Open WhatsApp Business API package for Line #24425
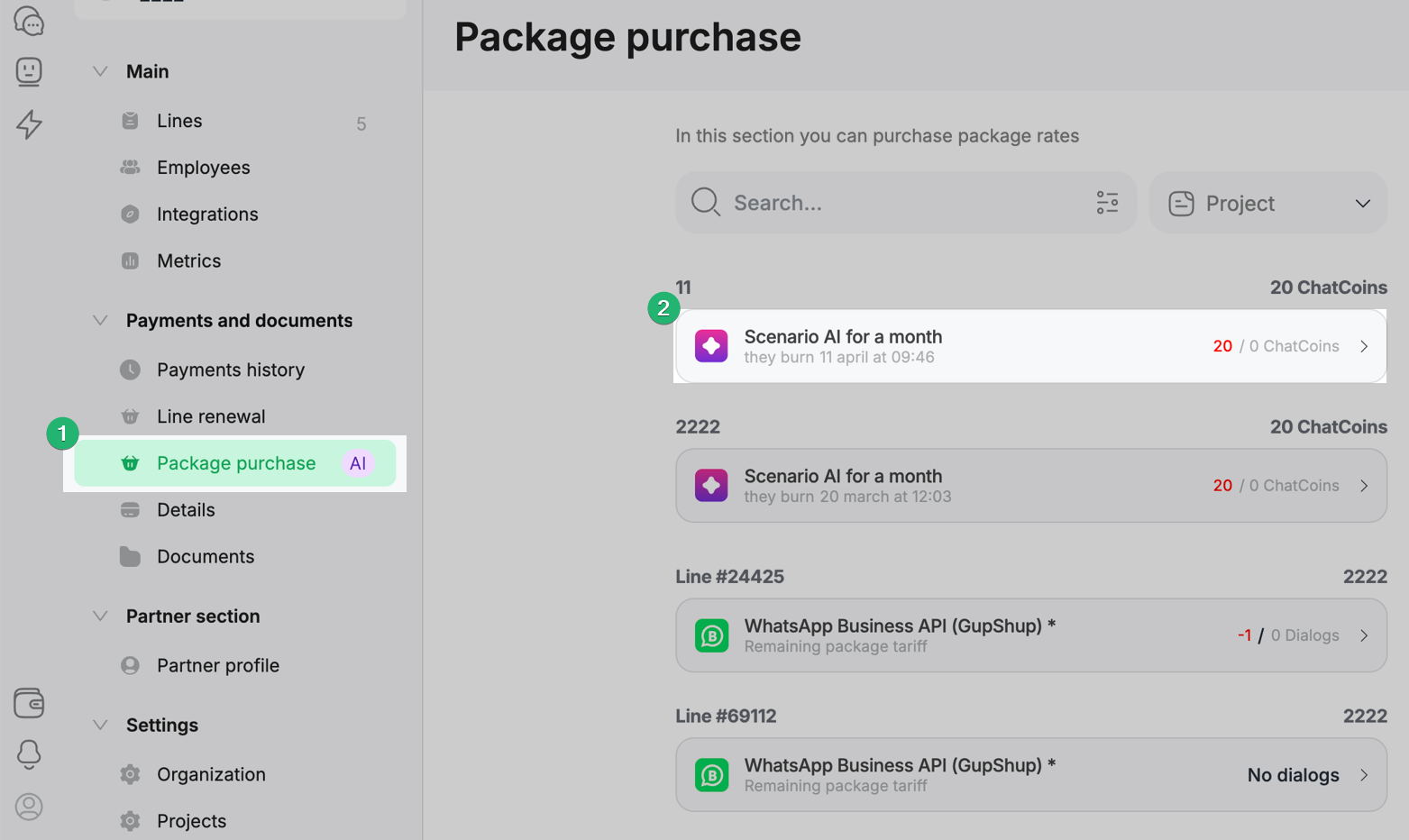 1029,635
